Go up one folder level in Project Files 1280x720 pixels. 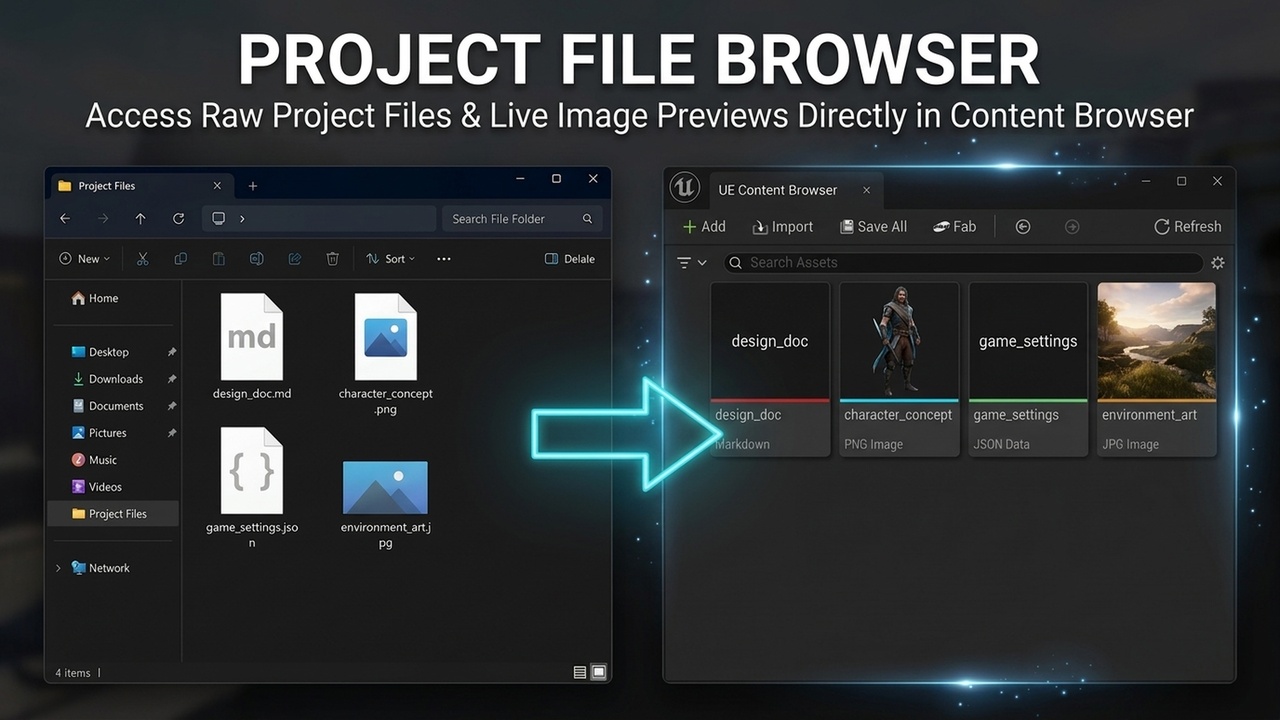click(141, 219)
